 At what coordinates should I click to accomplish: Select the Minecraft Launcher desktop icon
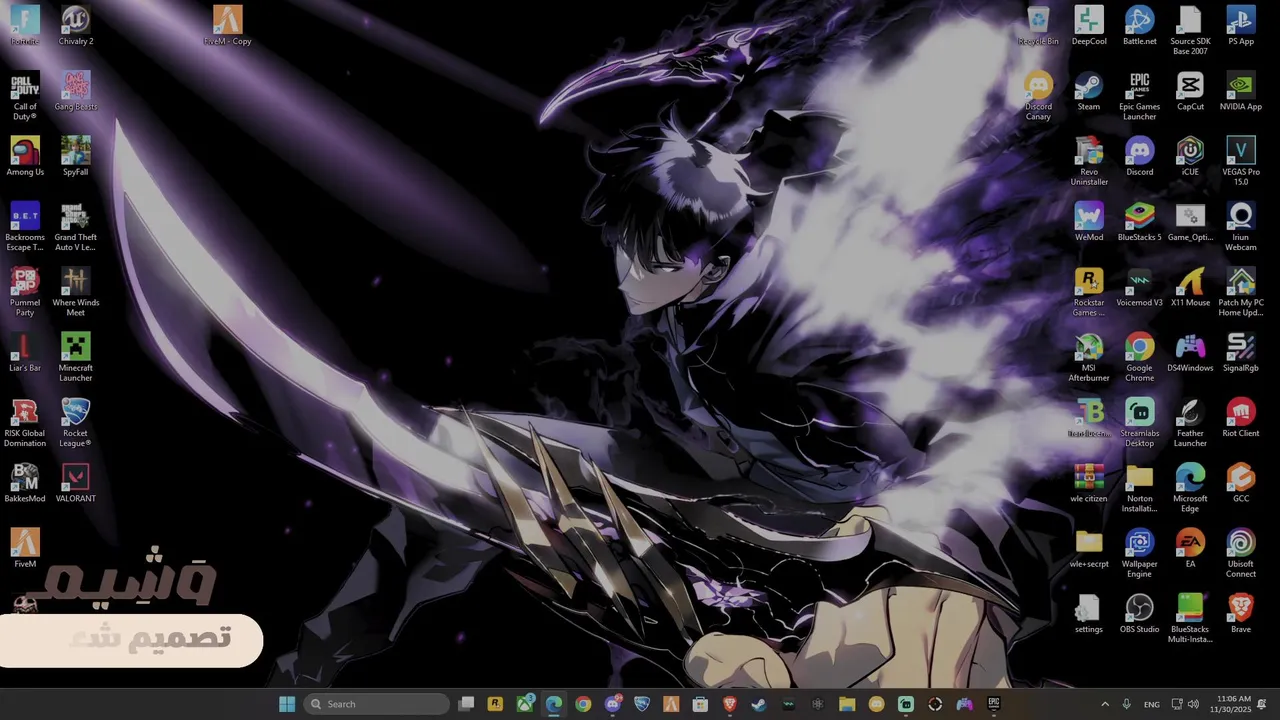(x=76, y=357)
